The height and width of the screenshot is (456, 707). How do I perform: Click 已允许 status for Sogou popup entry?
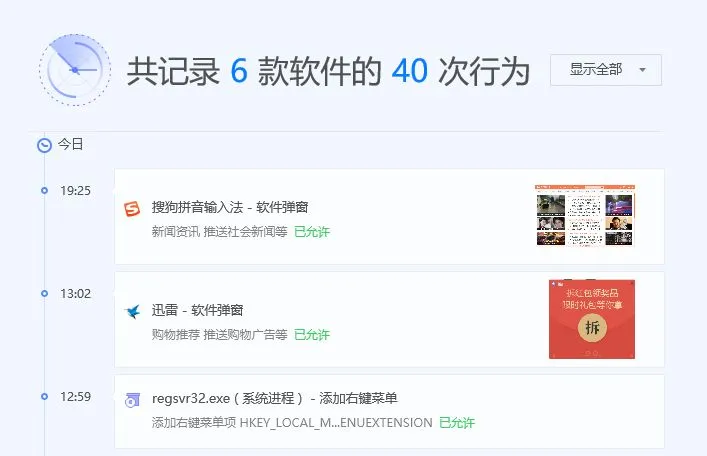pyautogui.click(x=312, y=232)
